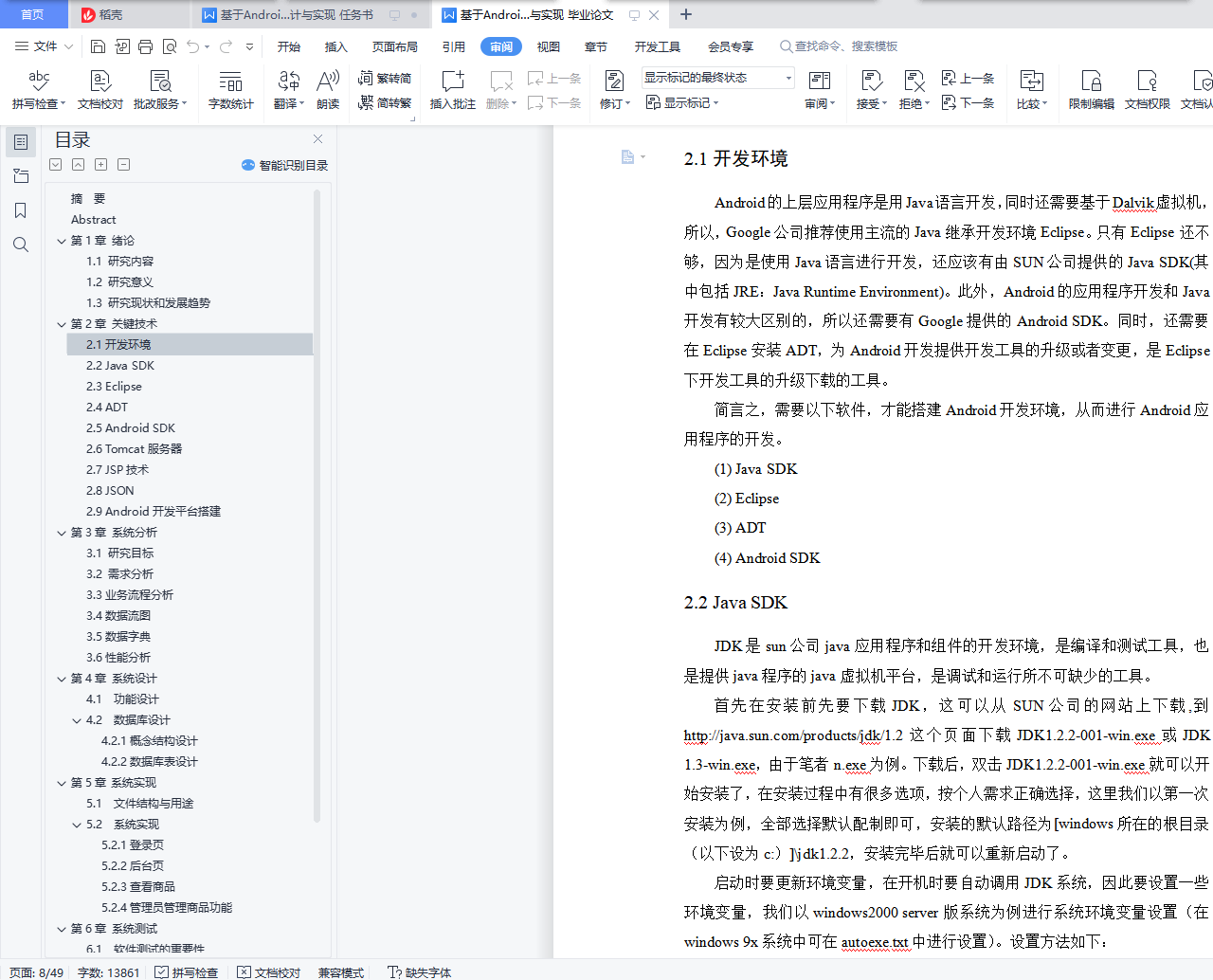The image size is (1213, 980).
Task: Open 文档权限 document permissions
Action: [1148, 90]
